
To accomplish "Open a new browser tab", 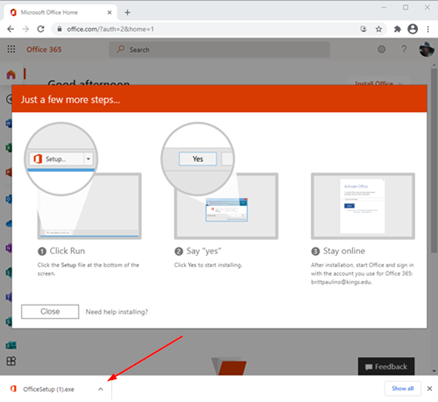I will [127, 13].
